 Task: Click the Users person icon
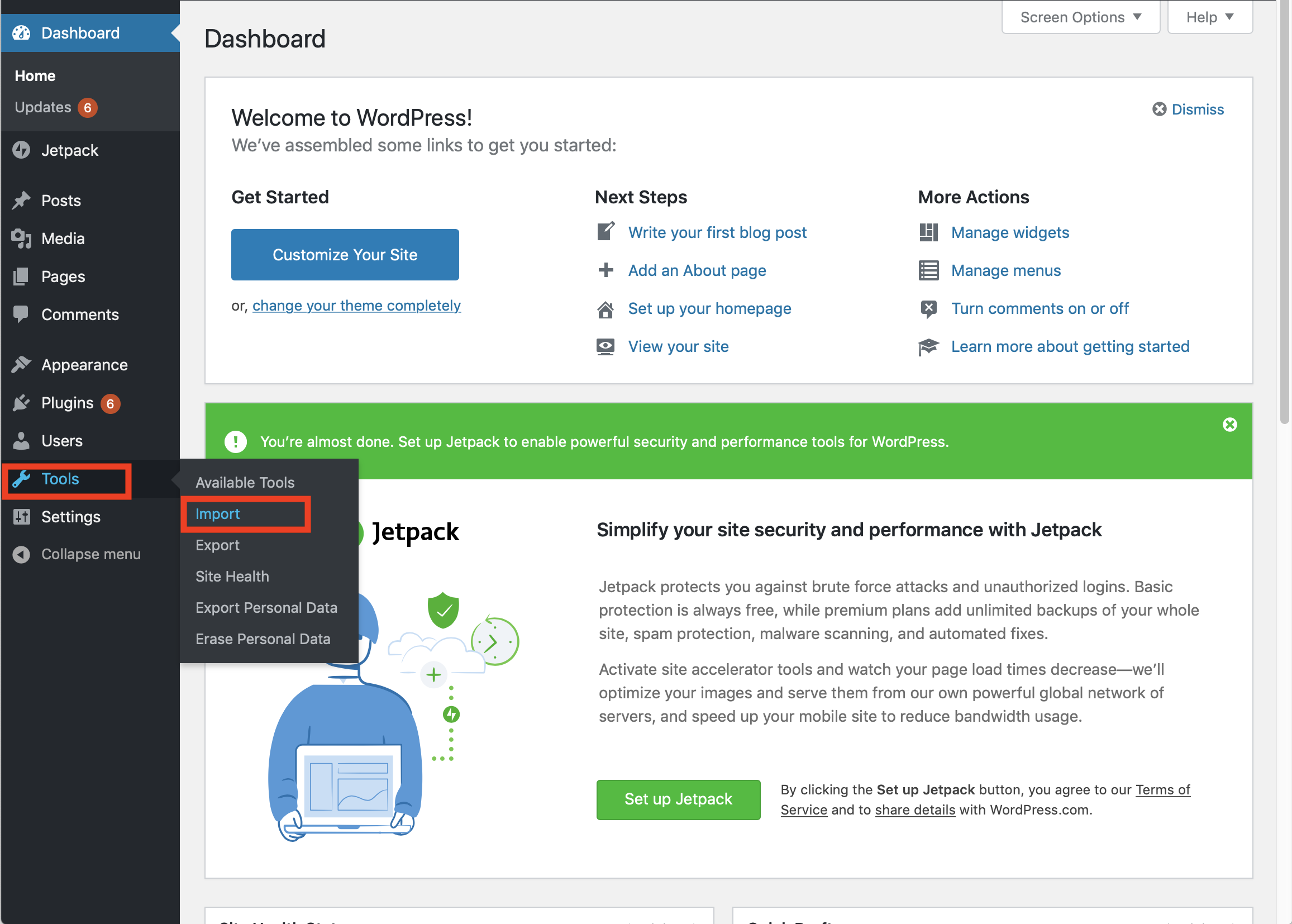pos(21,441)
